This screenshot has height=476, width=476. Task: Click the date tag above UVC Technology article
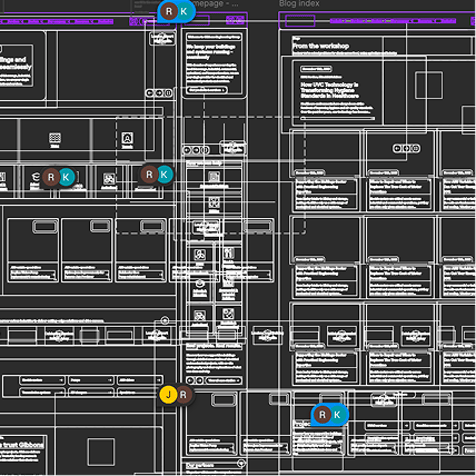pos(316,69)
